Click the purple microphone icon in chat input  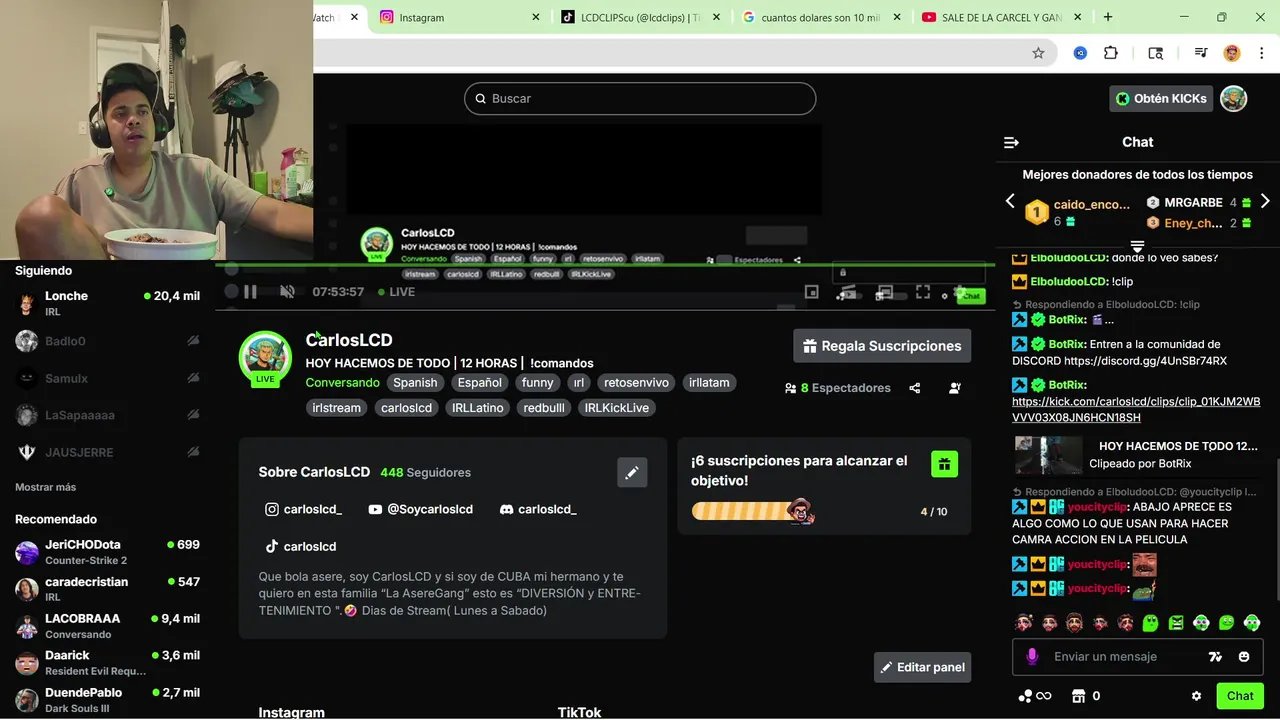tap(1032, 657)
